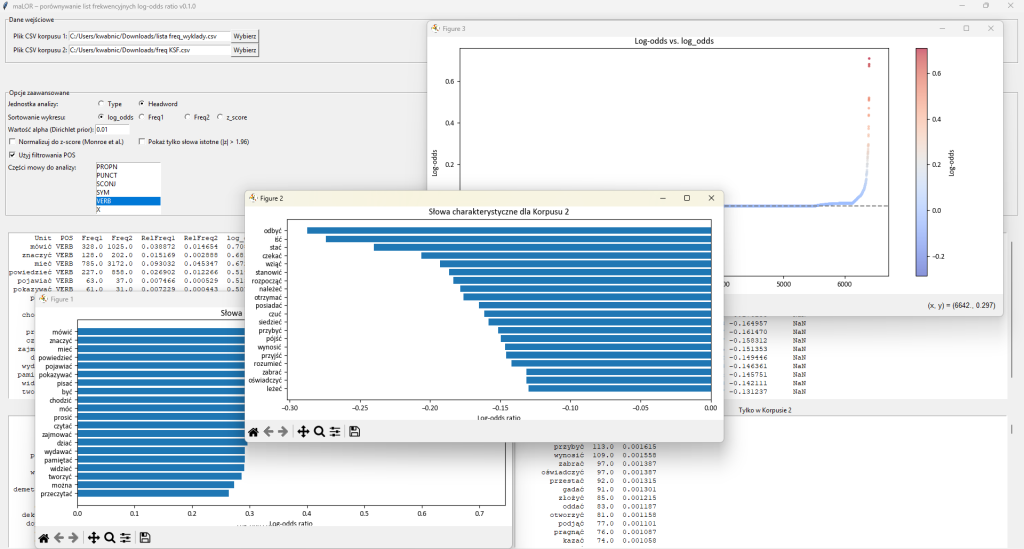Activate the Zoom magnifier in Figure 1
Image resolution: width=1024 pixels, height=549 pixels.
tap(110, 538)
